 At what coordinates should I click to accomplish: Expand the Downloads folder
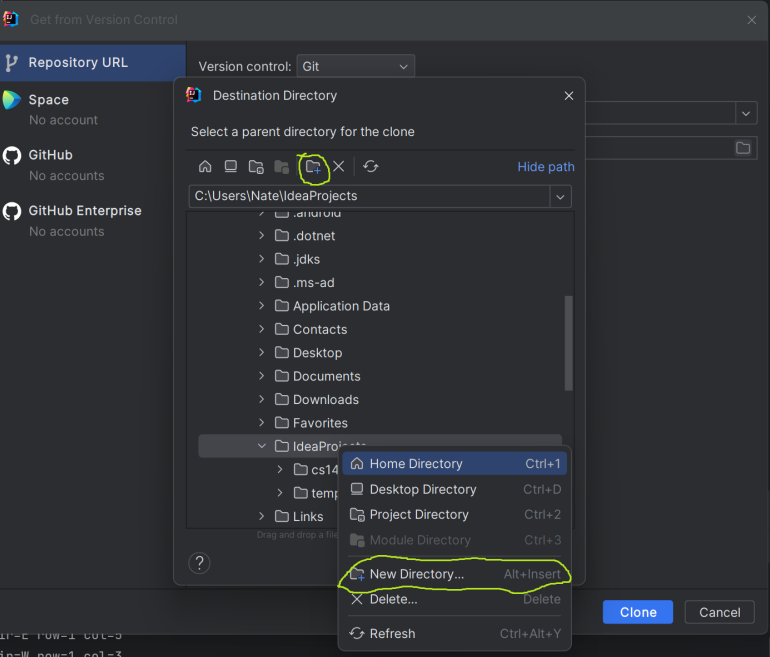(x=262, y=399)
